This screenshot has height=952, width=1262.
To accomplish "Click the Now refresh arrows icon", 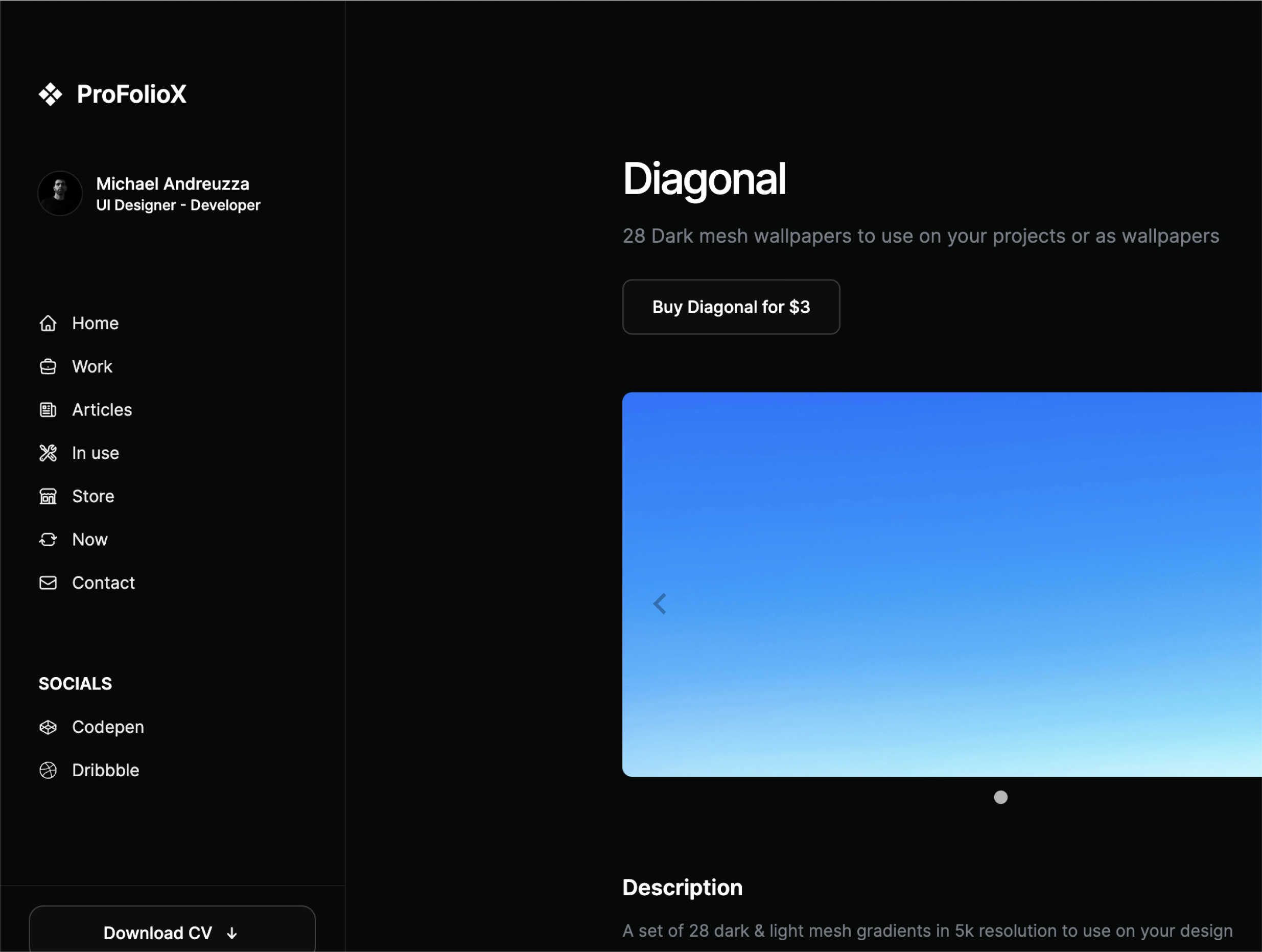I will tap(48, 540).
